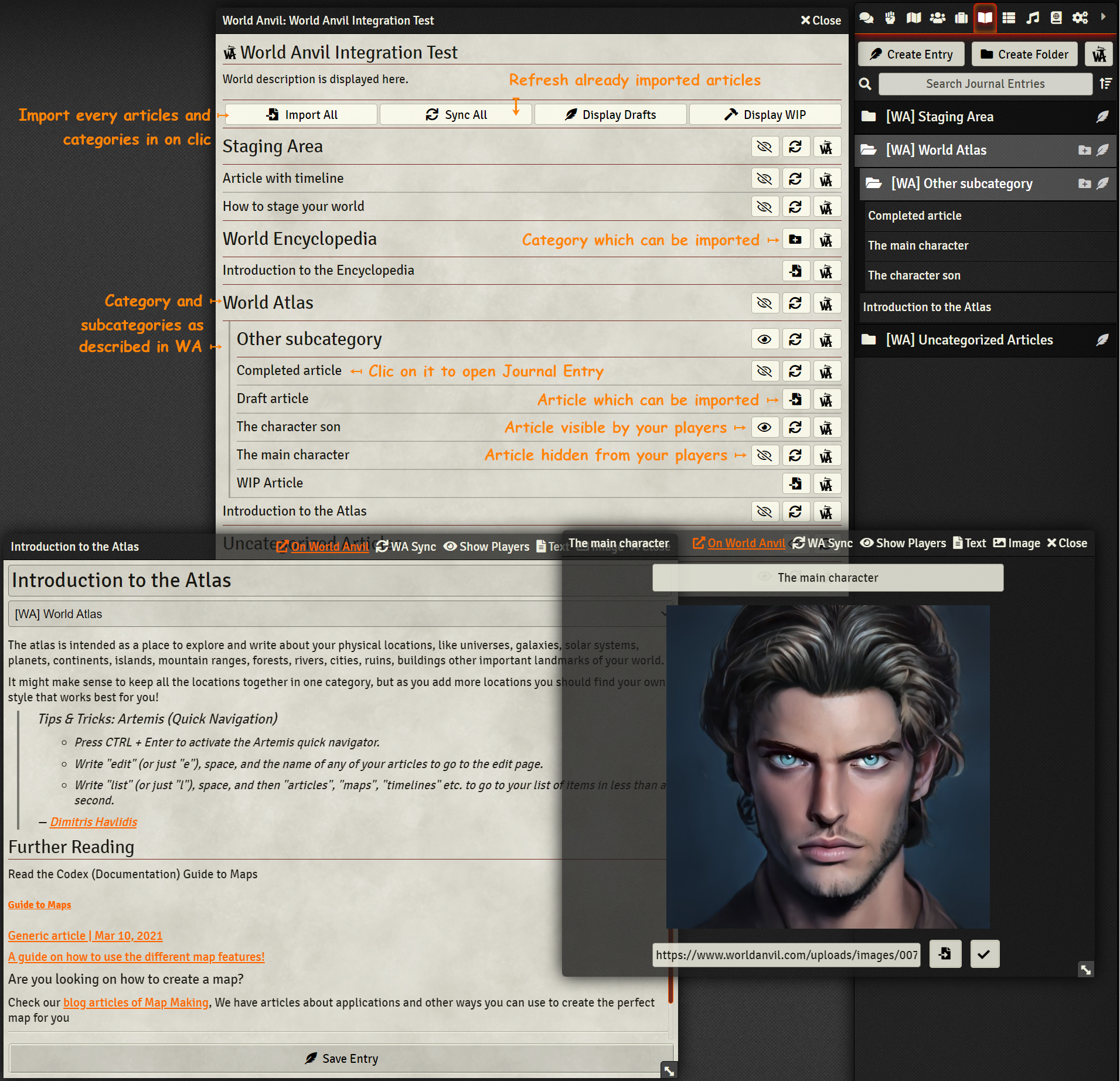The height and width of the screenshot is (1081, 1120).
Task: Open Staging Area on World Anvil
Action: tap(826, 146)
